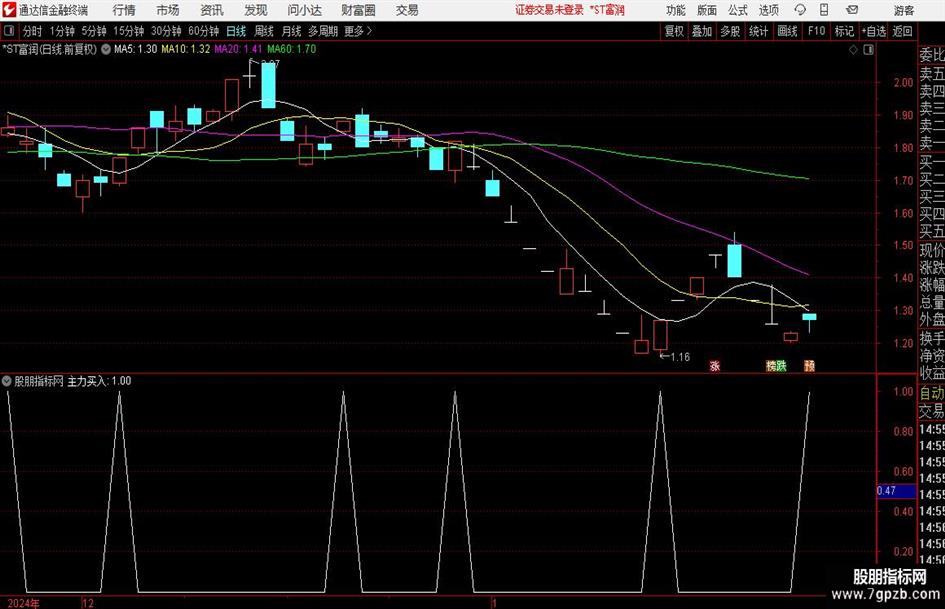Switch to the 周线 weekly tab

pyautogui.click(x=264, y=31)
